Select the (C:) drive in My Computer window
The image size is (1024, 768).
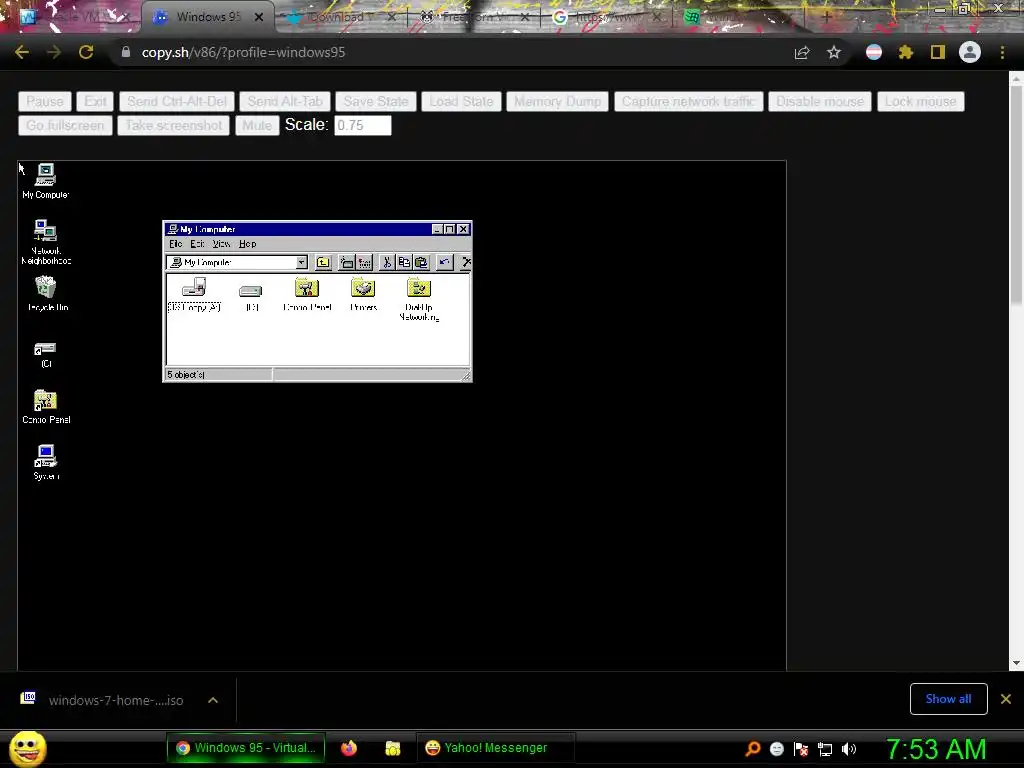pos(251,296)
